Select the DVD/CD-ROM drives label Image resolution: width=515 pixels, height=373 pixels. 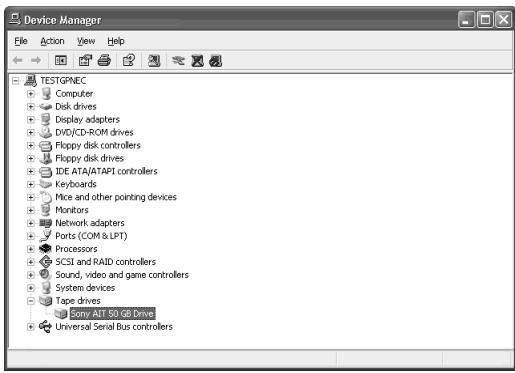coord(94,132)
